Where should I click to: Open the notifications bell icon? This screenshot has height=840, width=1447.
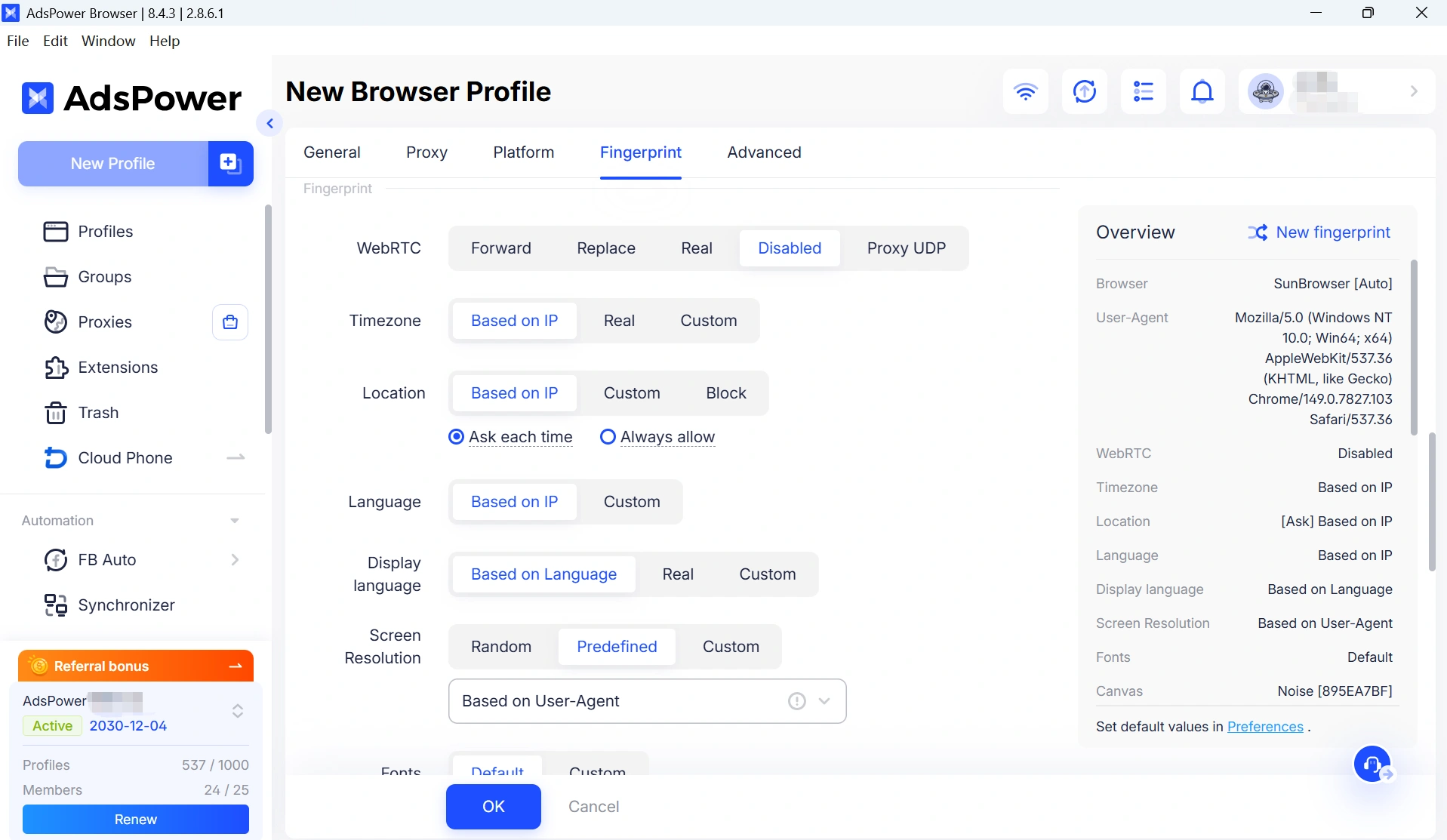(1202, 91)
